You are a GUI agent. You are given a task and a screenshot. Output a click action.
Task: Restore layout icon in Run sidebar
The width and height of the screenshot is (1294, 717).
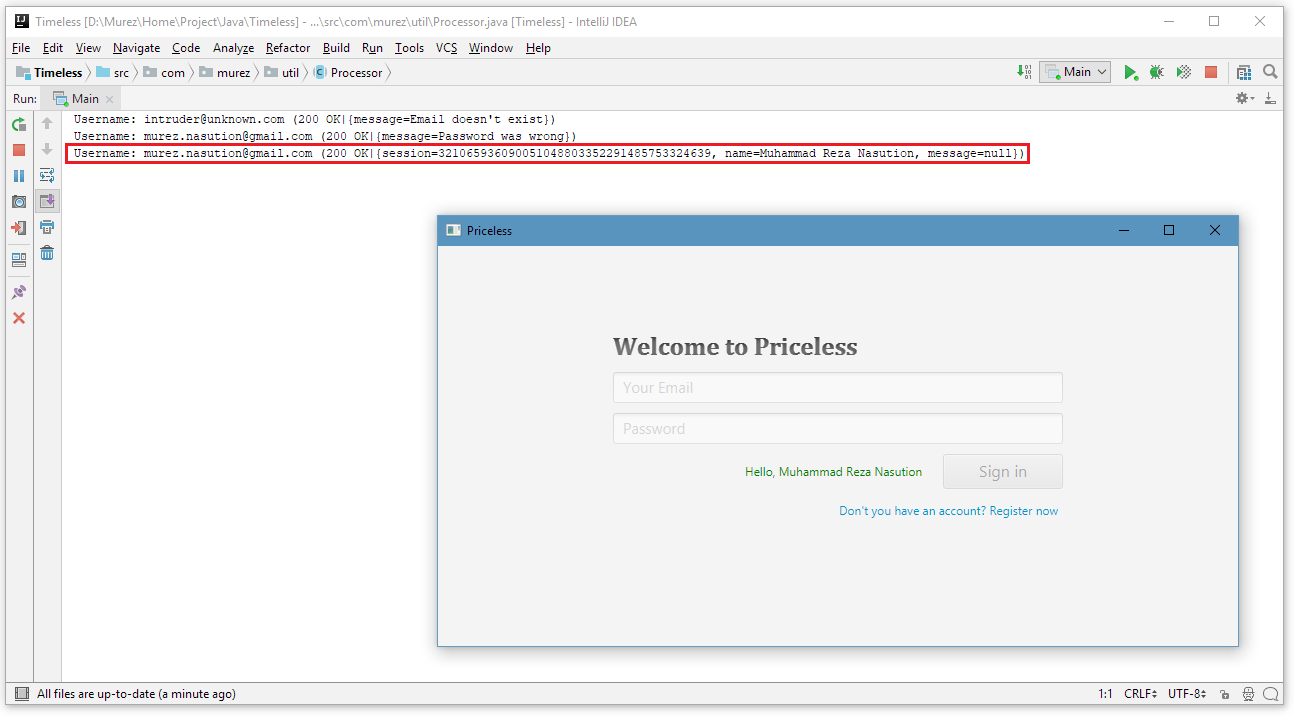click(19, 260)
